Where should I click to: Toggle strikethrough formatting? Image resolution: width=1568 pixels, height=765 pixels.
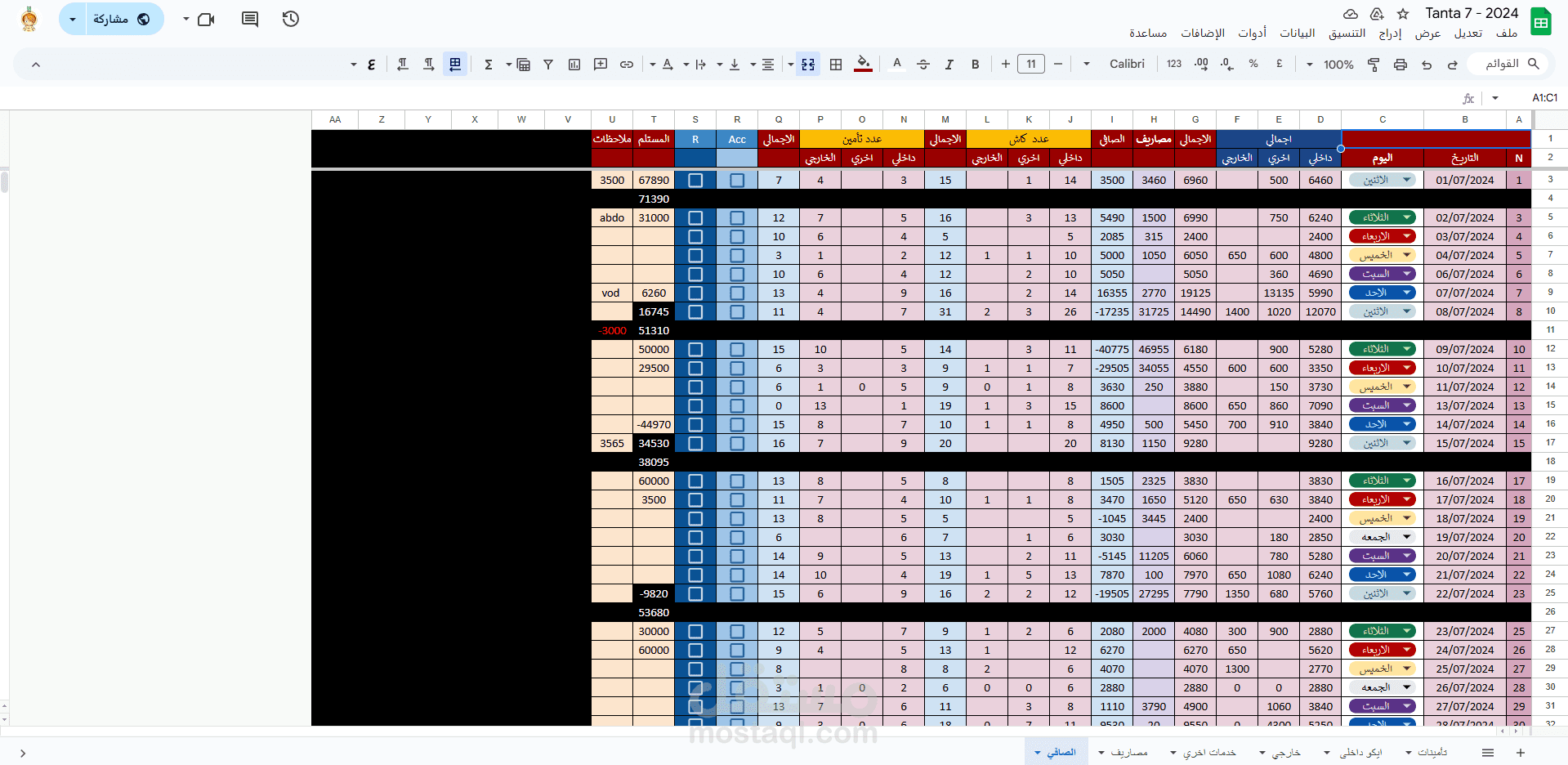[923, 64]
